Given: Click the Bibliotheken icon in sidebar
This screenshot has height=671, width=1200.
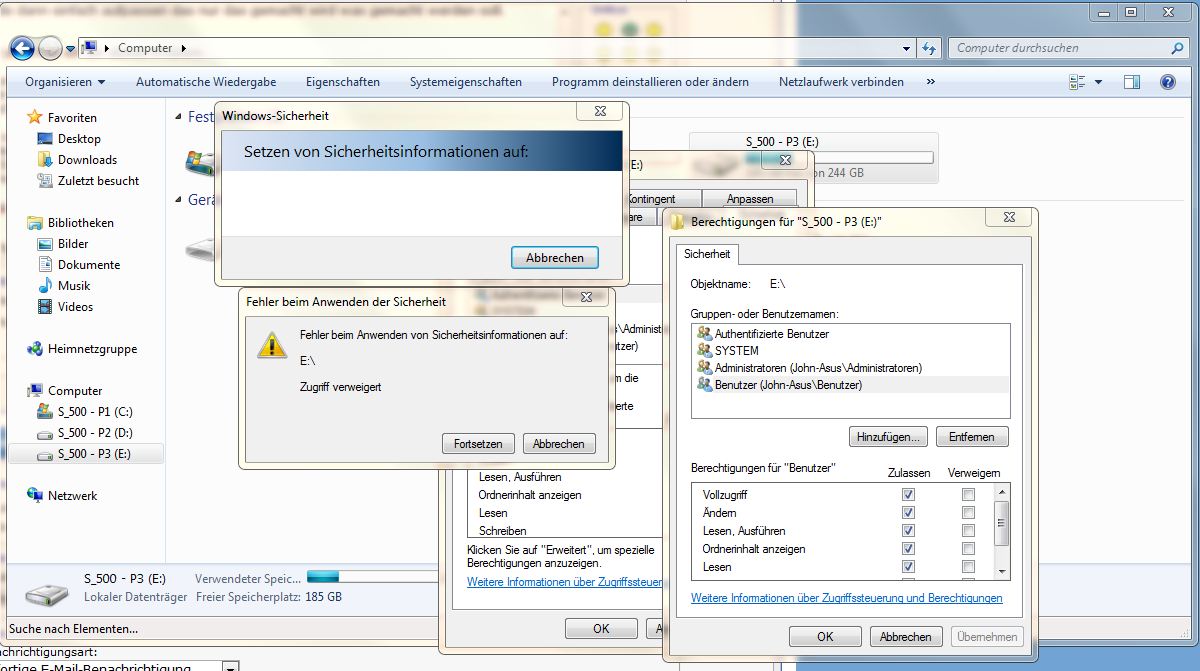Looking at the screenshot, I should [35, 223].
